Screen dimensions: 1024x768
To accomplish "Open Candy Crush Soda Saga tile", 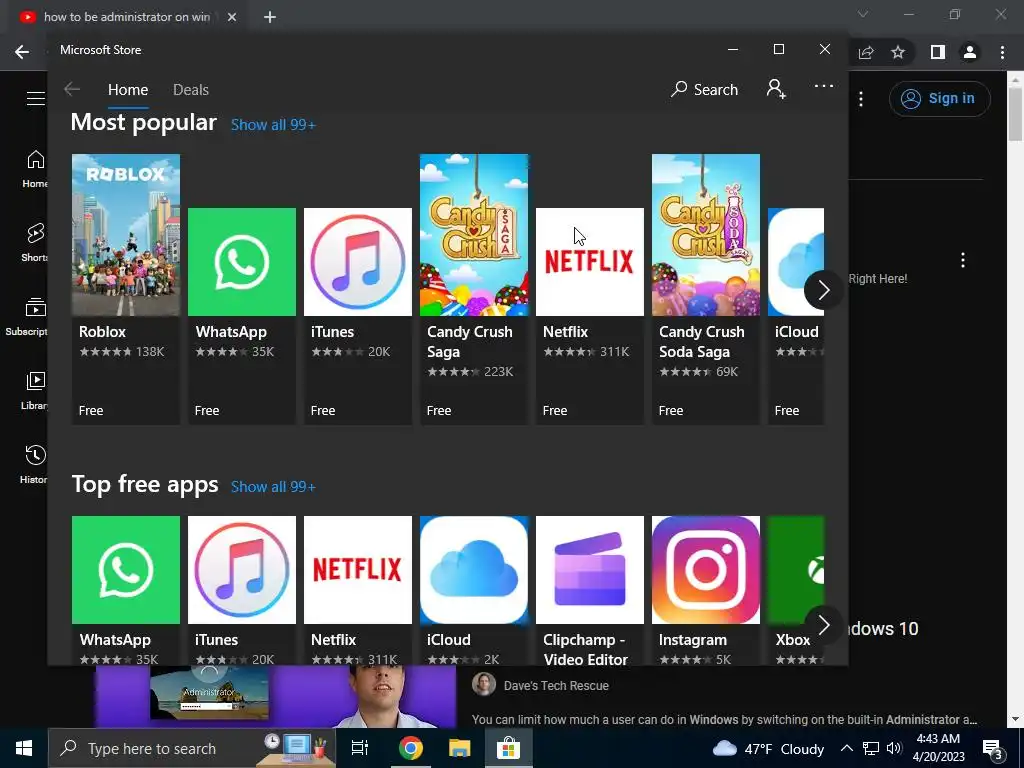I will point(706,289).
